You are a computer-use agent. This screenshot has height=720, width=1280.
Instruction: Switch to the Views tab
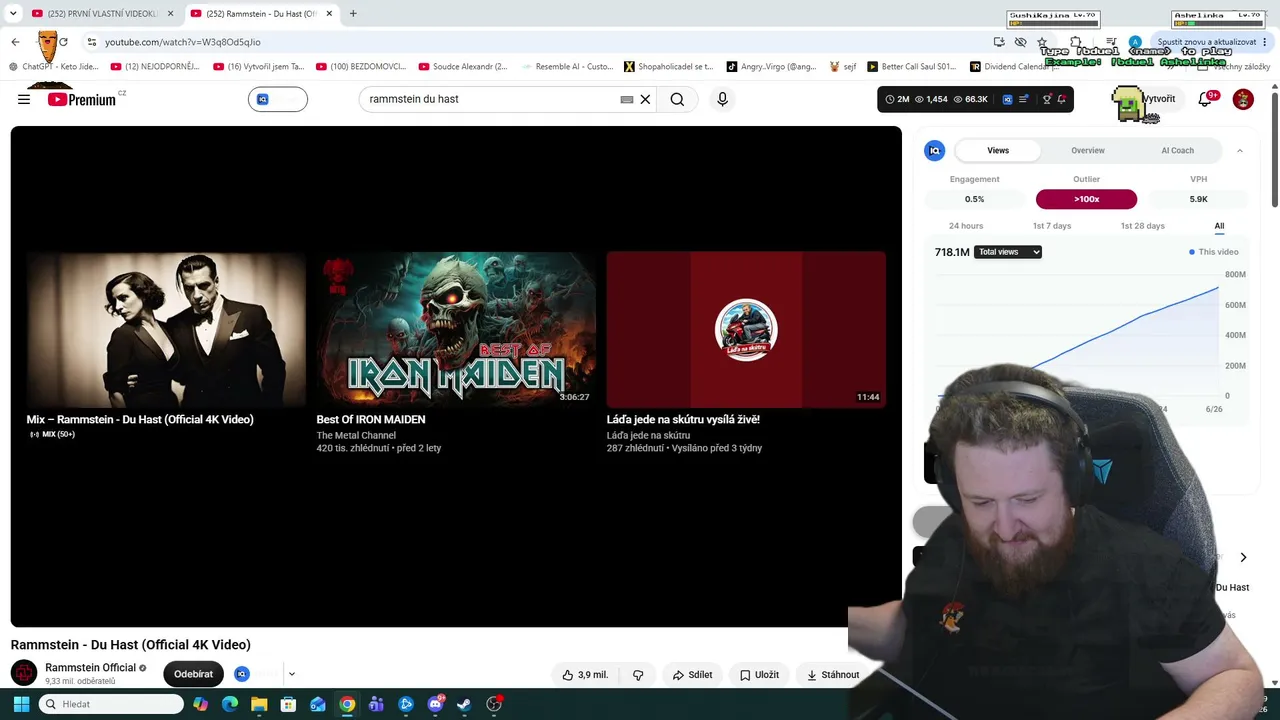click(x=998, y=150)
